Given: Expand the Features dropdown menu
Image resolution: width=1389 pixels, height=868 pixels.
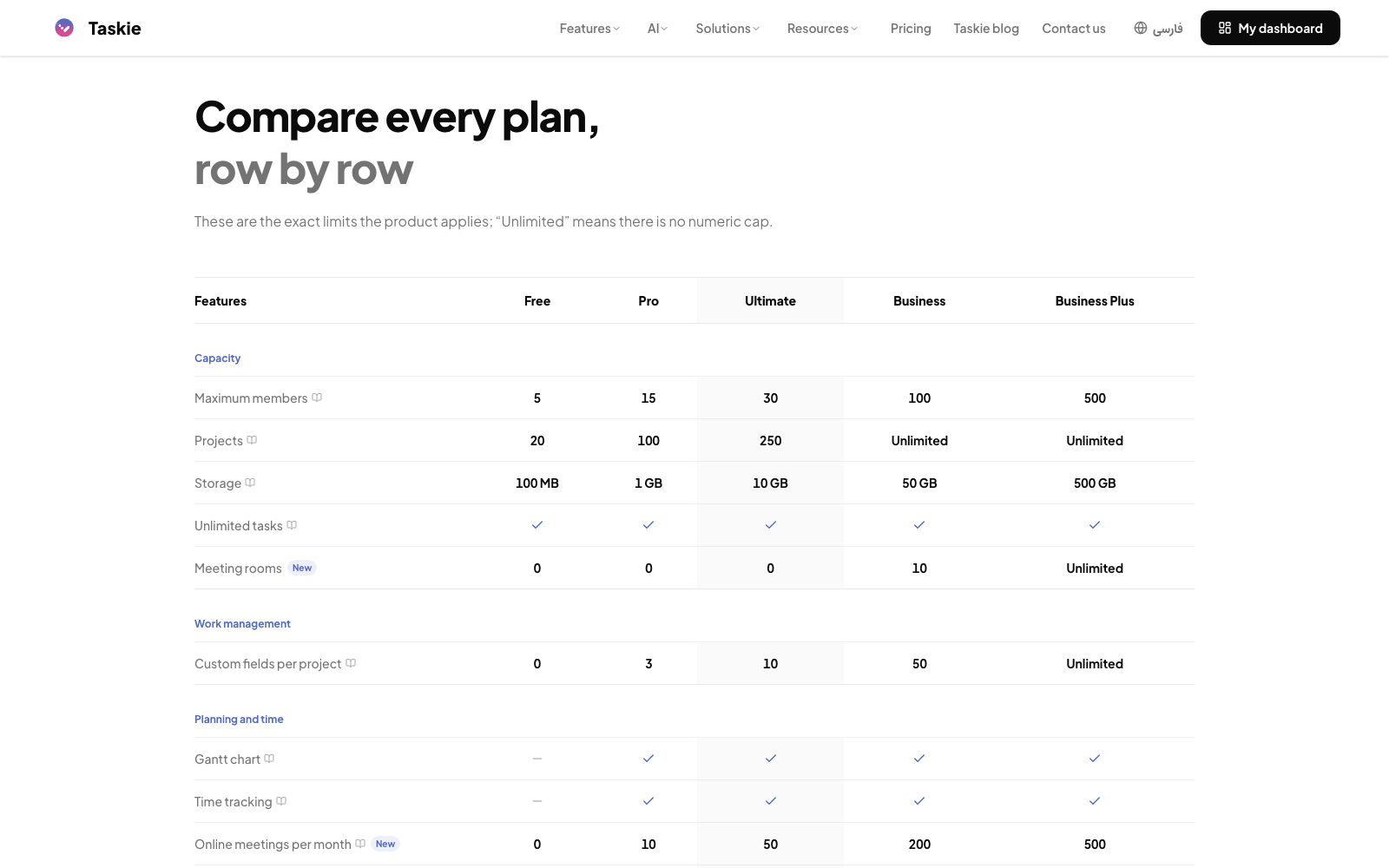Looking at the screenshot, I should [589, 29].
